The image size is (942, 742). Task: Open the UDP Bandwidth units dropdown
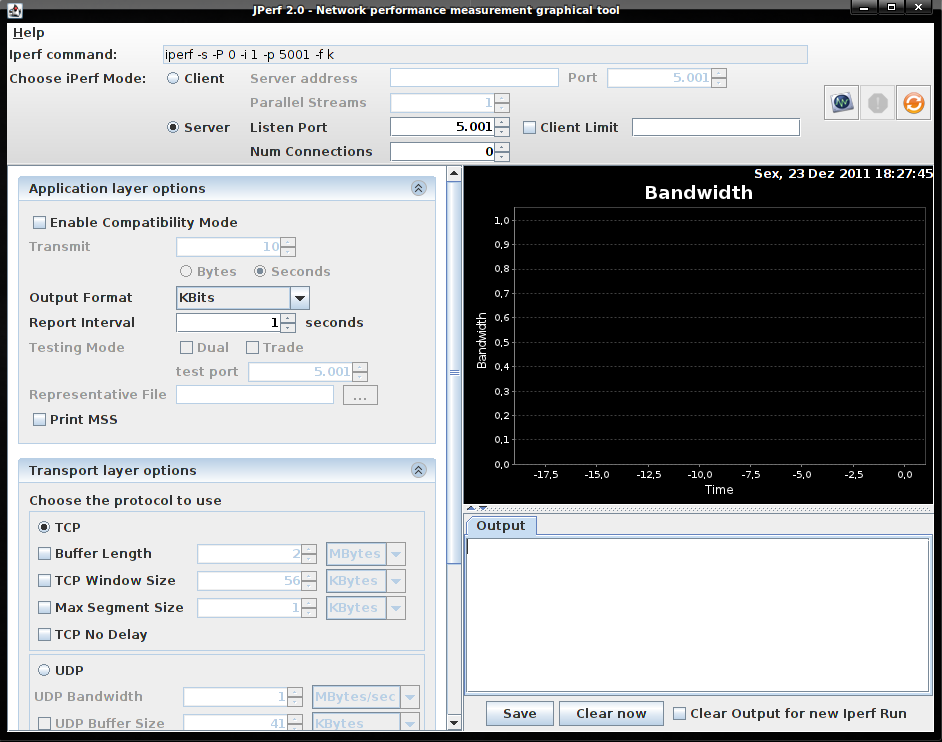point(410,697)
